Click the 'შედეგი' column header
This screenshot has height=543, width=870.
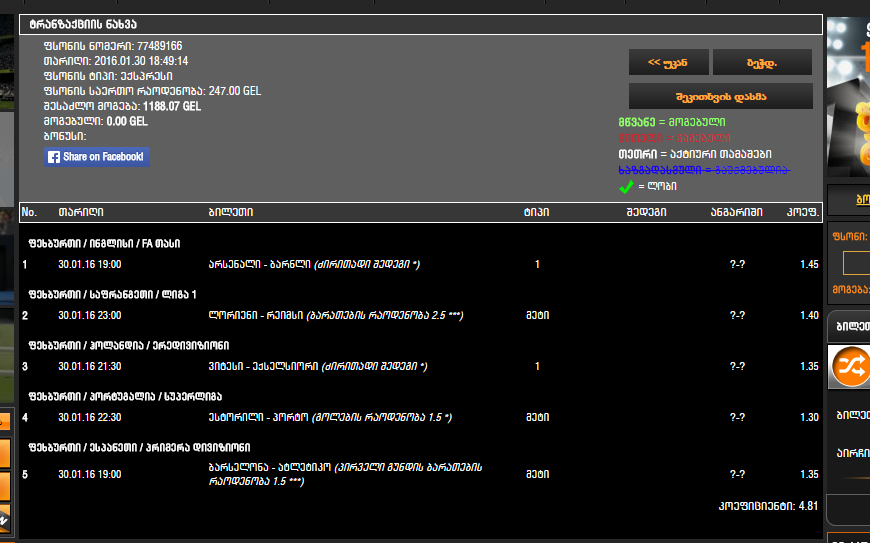coord(646,212)
